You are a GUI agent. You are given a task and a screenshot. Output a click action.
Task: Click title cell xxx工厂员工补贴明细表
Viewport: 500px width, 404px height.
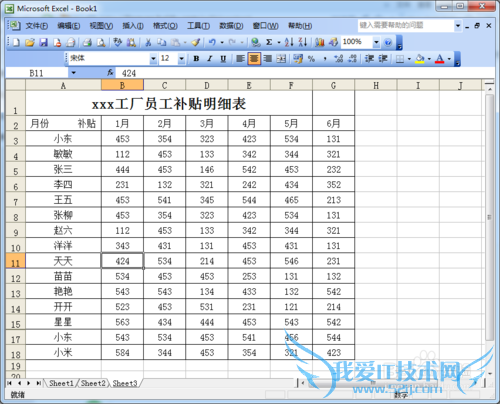pos(169,104)
